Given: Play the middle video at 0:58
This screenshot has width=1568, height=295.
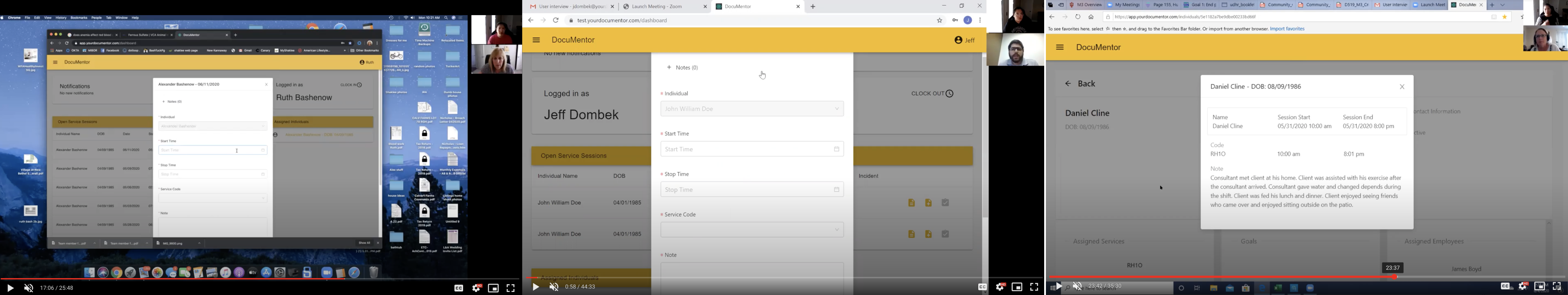Looking at the screenshot, I should pyautogui.click(x=536, y=287).
